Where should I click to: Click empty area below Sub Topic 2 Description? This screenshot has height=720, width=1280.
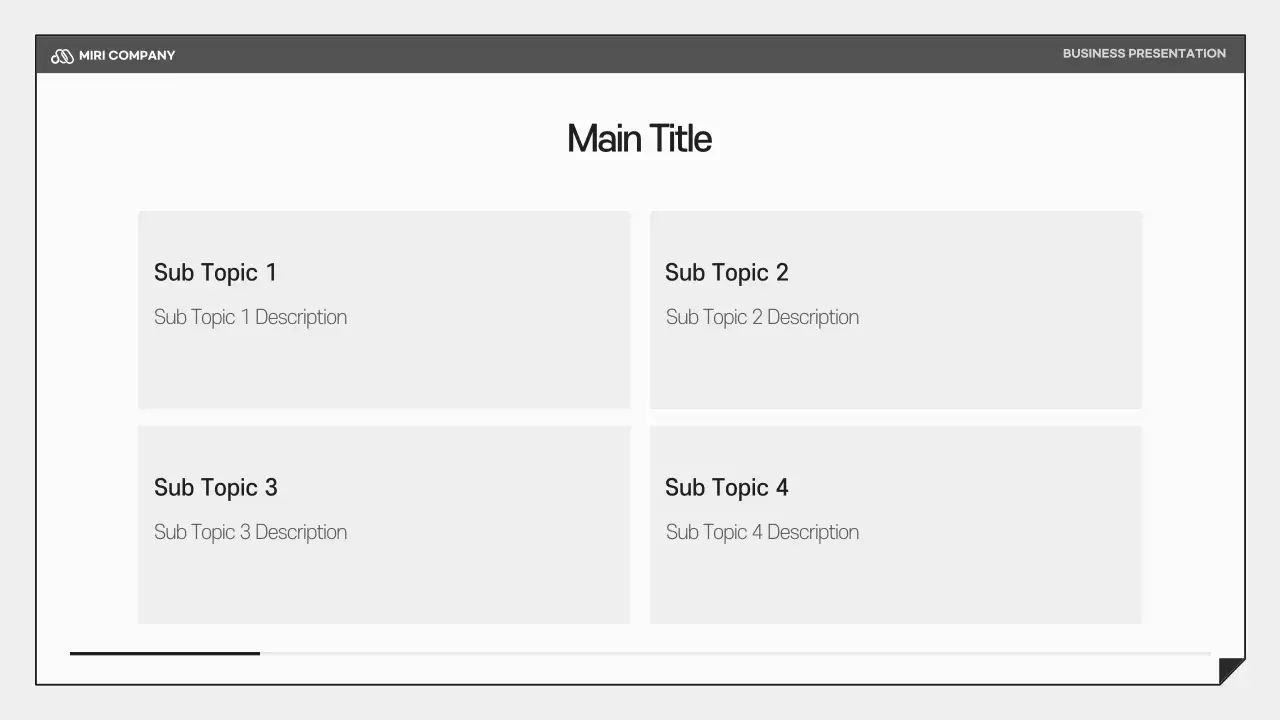point(896,372)
